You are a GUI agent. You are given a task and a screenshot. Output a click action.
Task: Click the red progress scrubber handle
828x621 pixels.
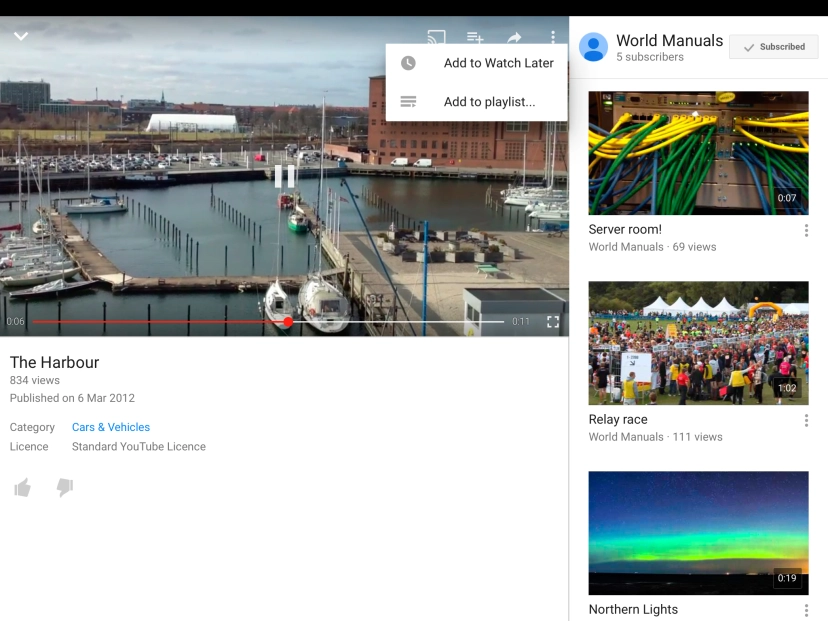(x=288, y=321)
